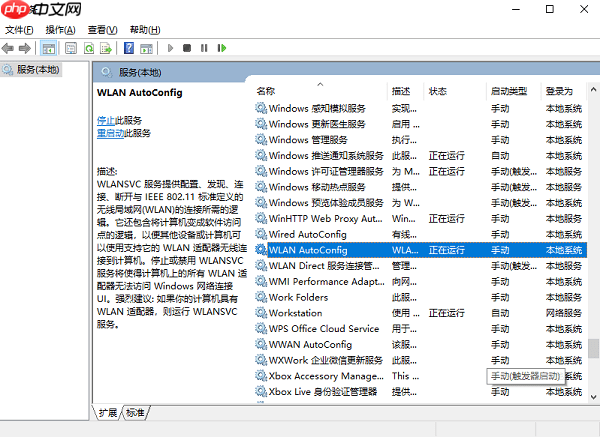This screenshot has width=600, height=437.
Task: Toggle the action pane toolbar icon
Action: click(146, 48)
